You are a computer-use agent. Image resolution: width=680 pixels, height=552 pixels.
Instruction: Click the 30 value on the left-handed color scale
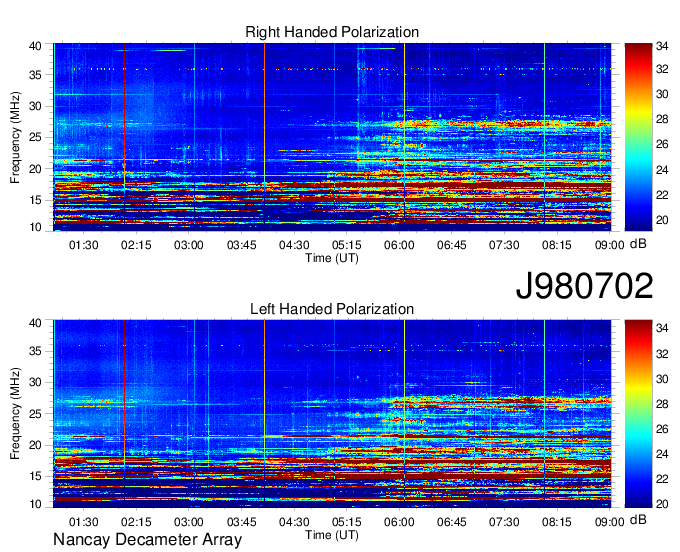pos(662,379)
